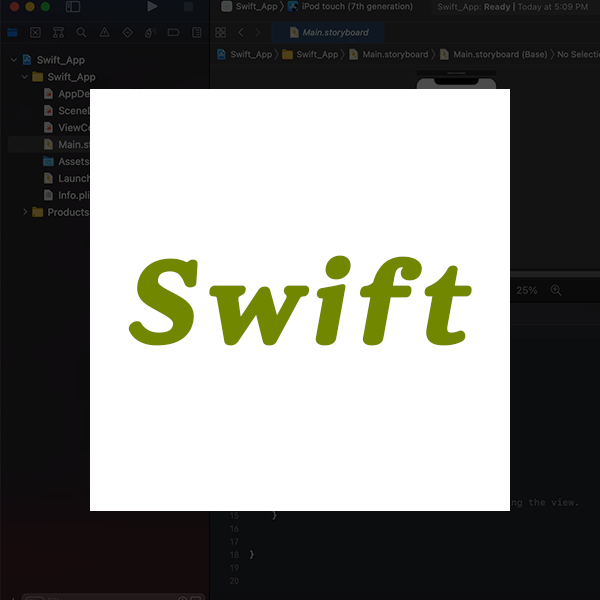Image resolution: width=600 pixels, height=600 pixels.
Task: Click the 25% zoom level
Action: coord(527,290)
